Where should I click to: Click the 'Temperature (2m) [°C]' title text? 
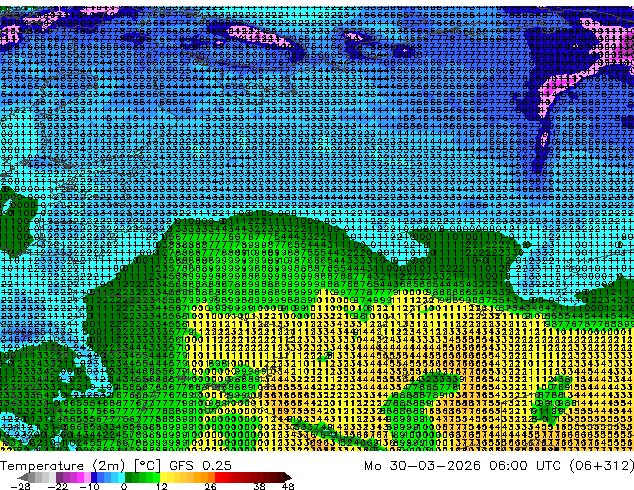coord(80,466)
